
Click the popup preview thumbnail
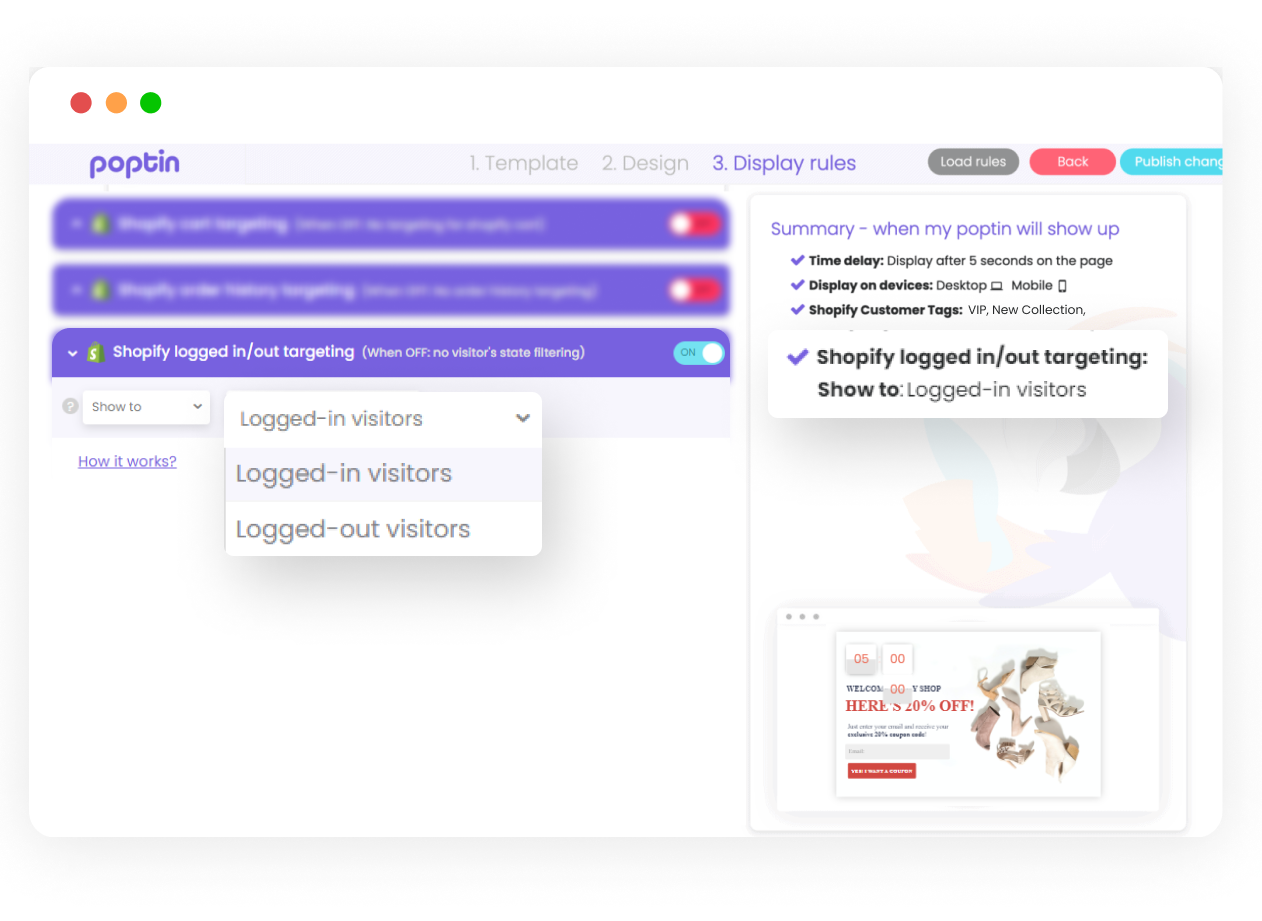coord(968,714)
